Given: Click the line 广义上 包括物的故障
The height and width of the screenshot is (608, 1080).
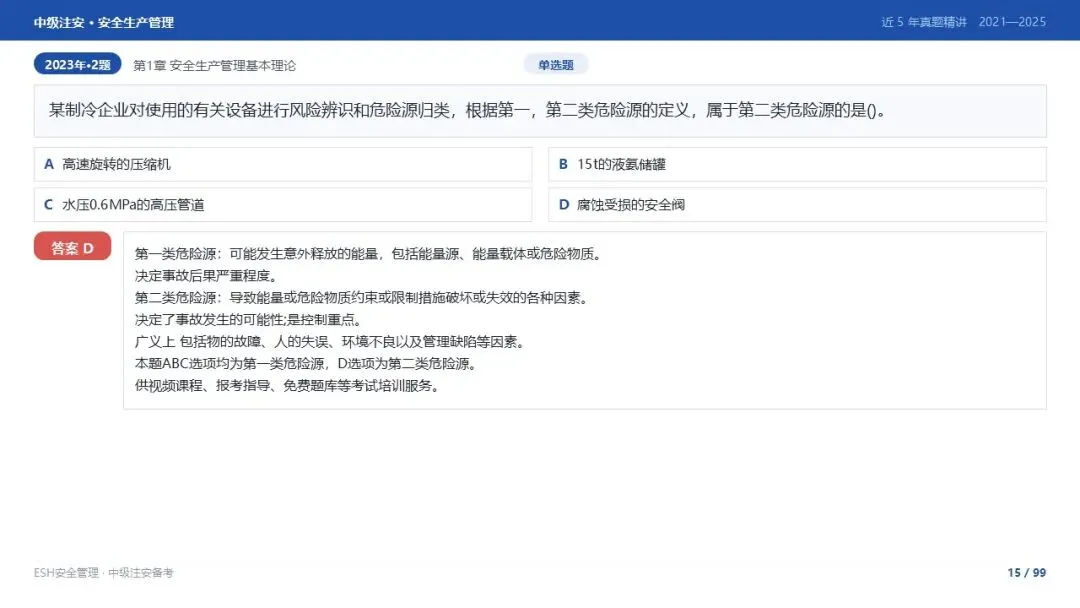Looking at the screenshot, I should pyautogui.click(x=331, y=342).
